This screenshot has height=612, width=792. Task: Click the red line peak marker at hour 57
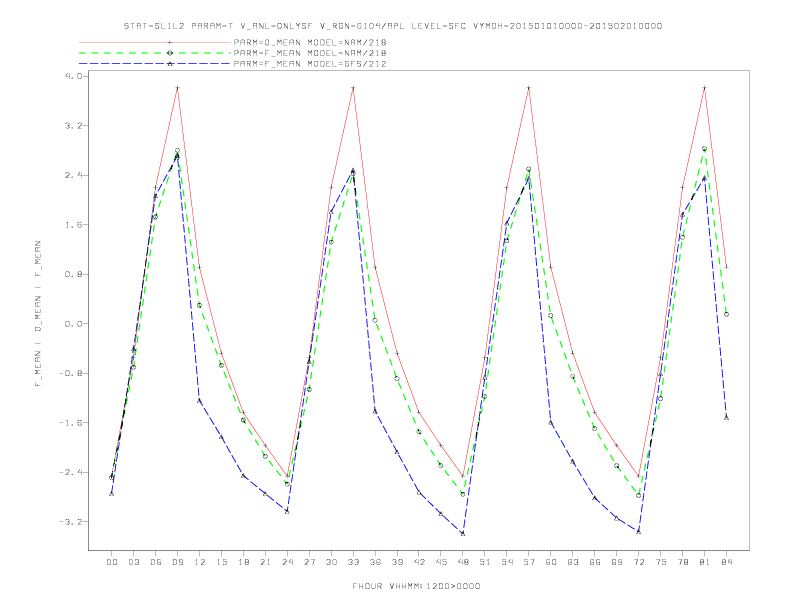point(529,88)
